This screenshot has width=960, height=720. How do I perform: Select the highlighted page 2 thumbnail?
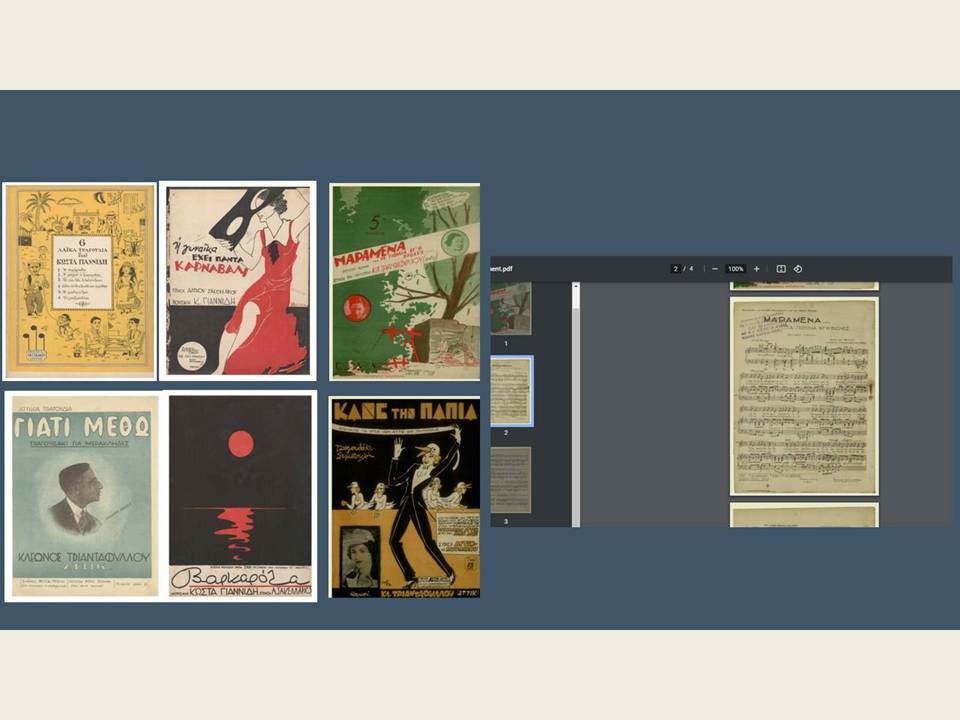512,391
